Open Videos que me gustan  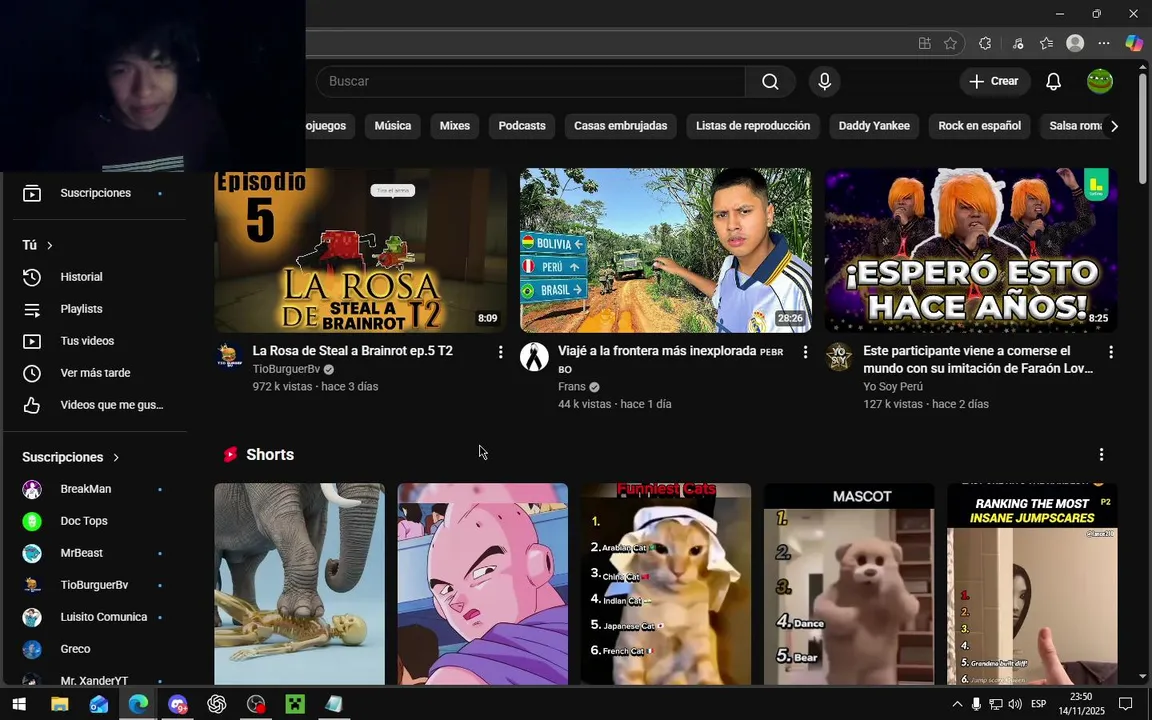click(x=96, y=405)
